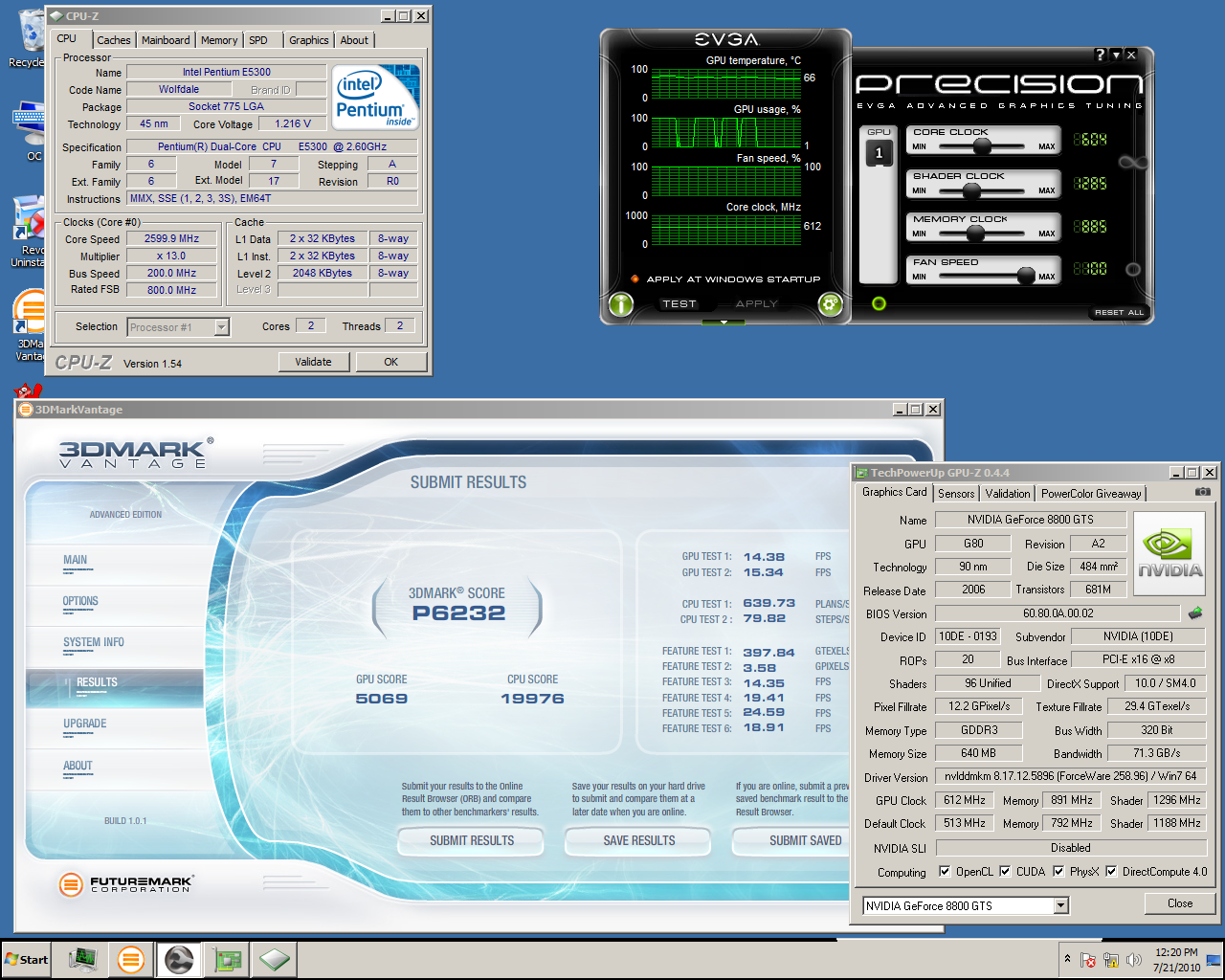
Task: Toggle the CUDA checkbox in GPU-Z
Action: click(x=1005, y=871)
